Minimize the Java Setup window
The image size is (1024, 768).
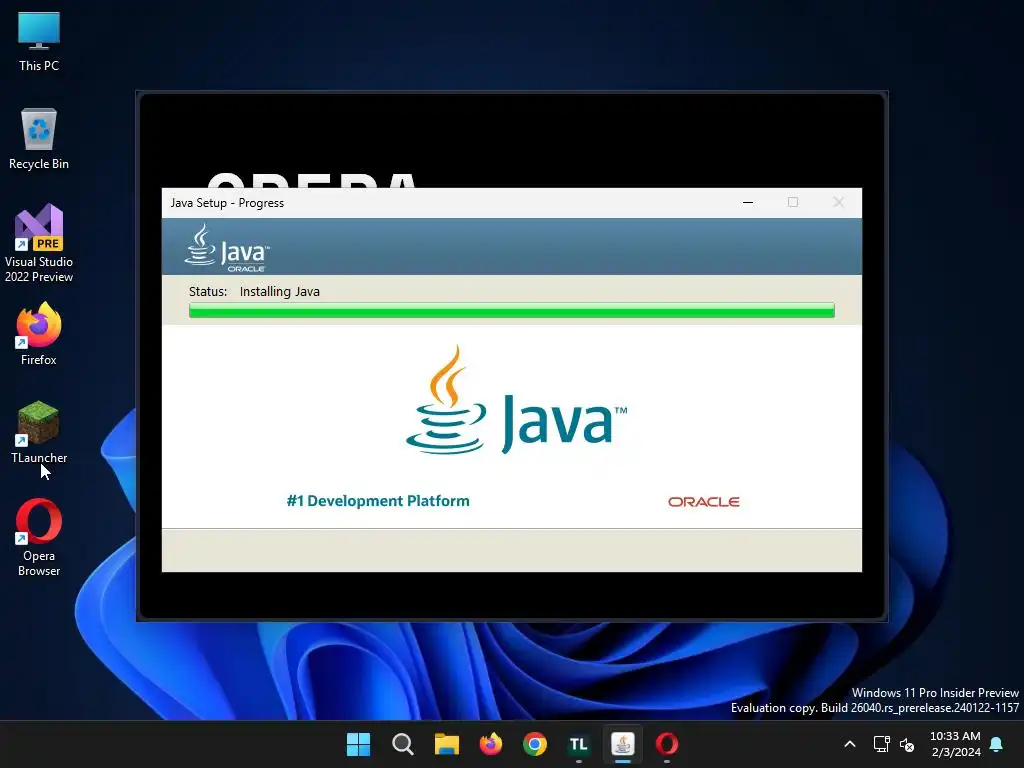point(748,202)
